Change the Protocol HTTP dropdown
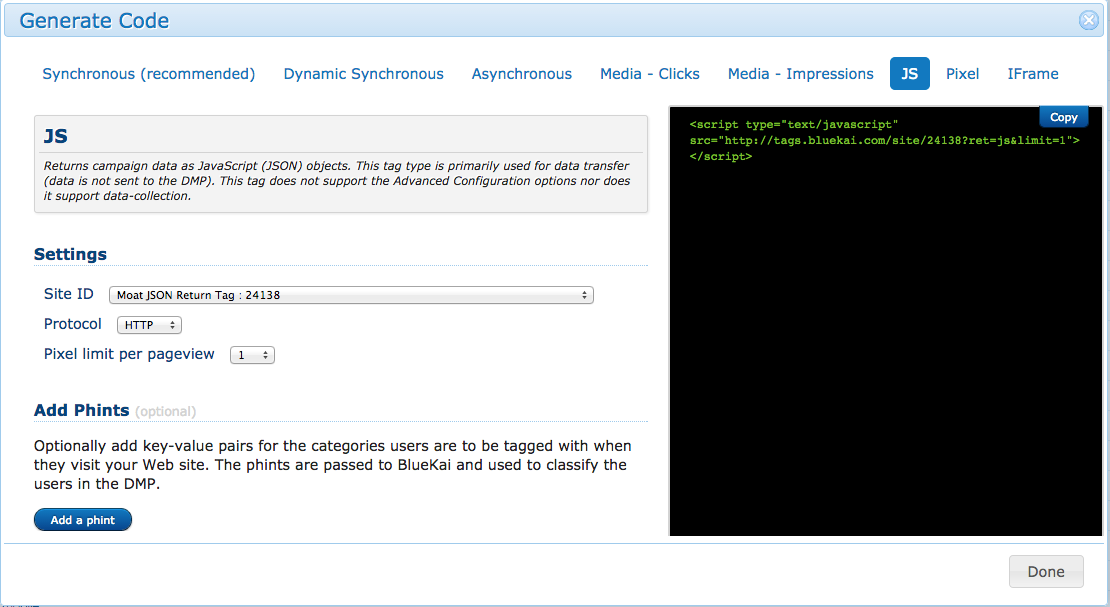The image size is (1110, 607). click(x=149, y=325)
